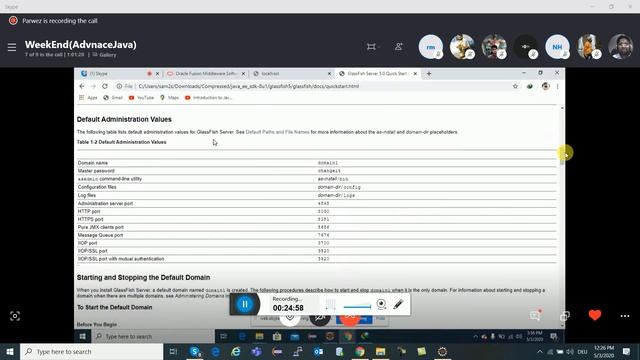Image resolution: width=640 pixels, height=360 pixels.
Task: Open the Skype more options ellipsis
Action: [x=625, y=316]
